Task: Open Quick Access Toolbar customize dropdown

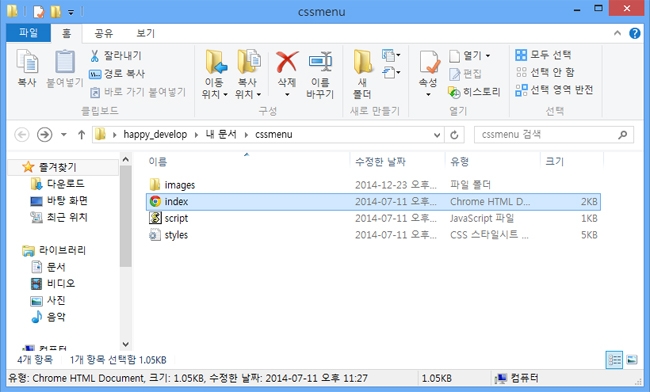Action: (71, 12)
